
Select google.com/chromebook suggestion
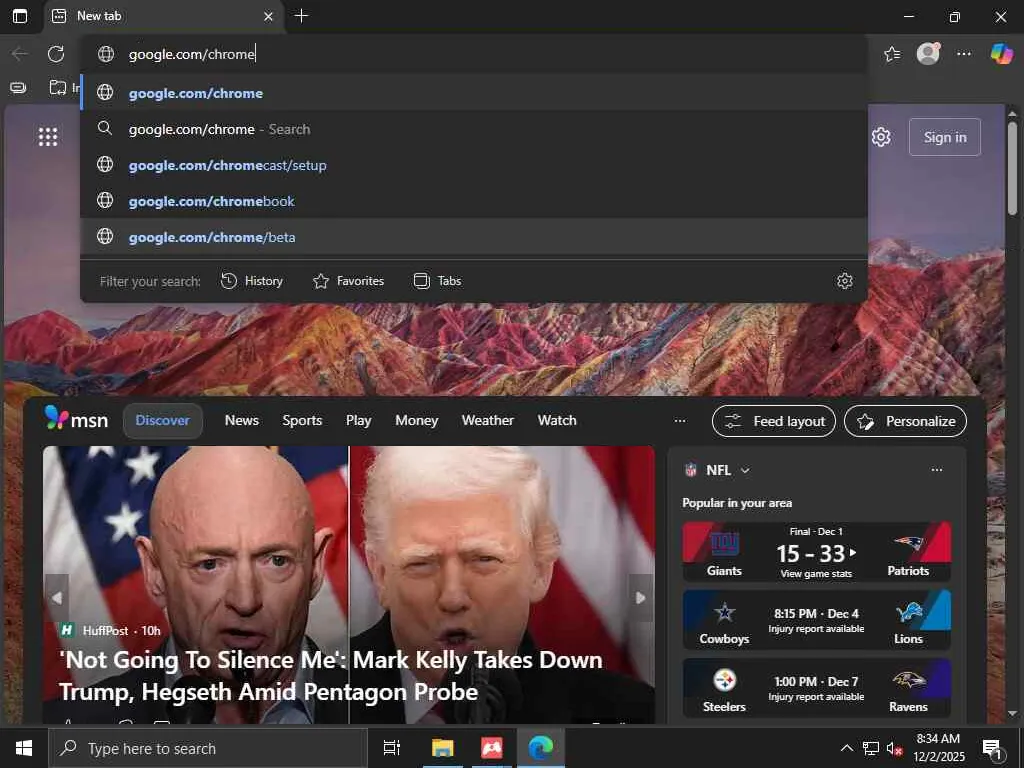(x=474, y=200)
